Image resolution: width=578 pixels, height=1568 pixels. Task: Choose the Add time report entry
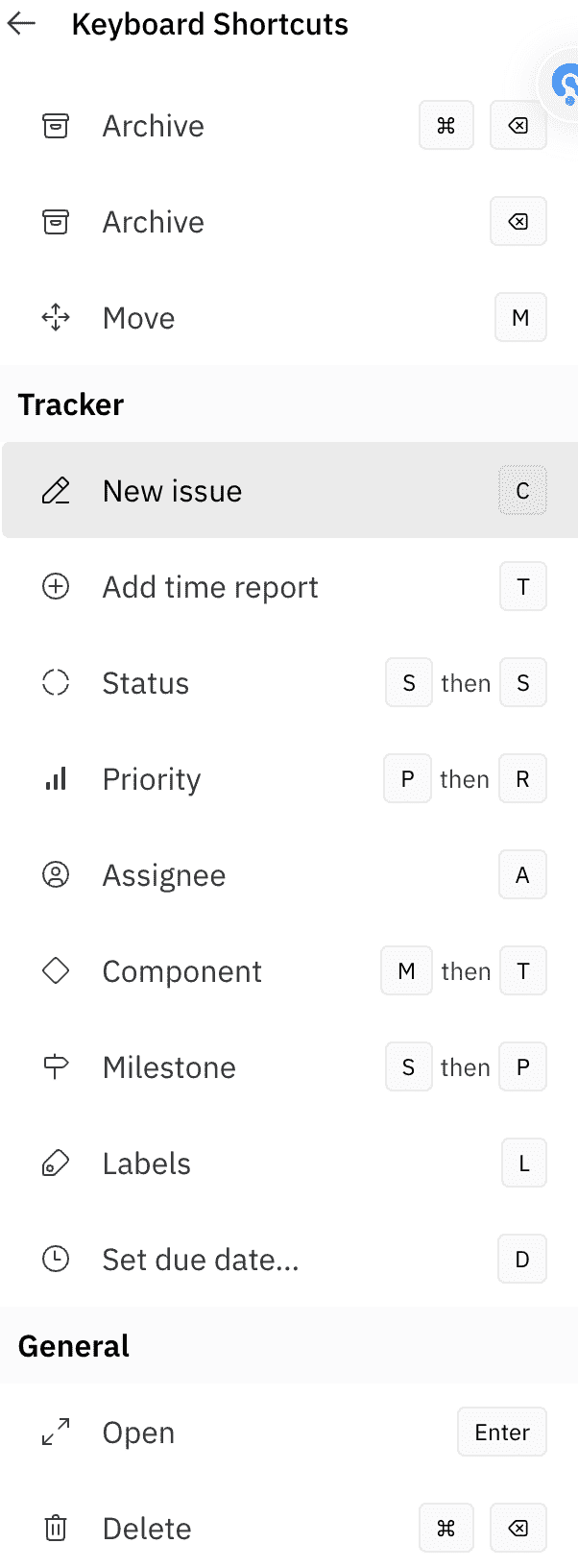coord(210,587)
